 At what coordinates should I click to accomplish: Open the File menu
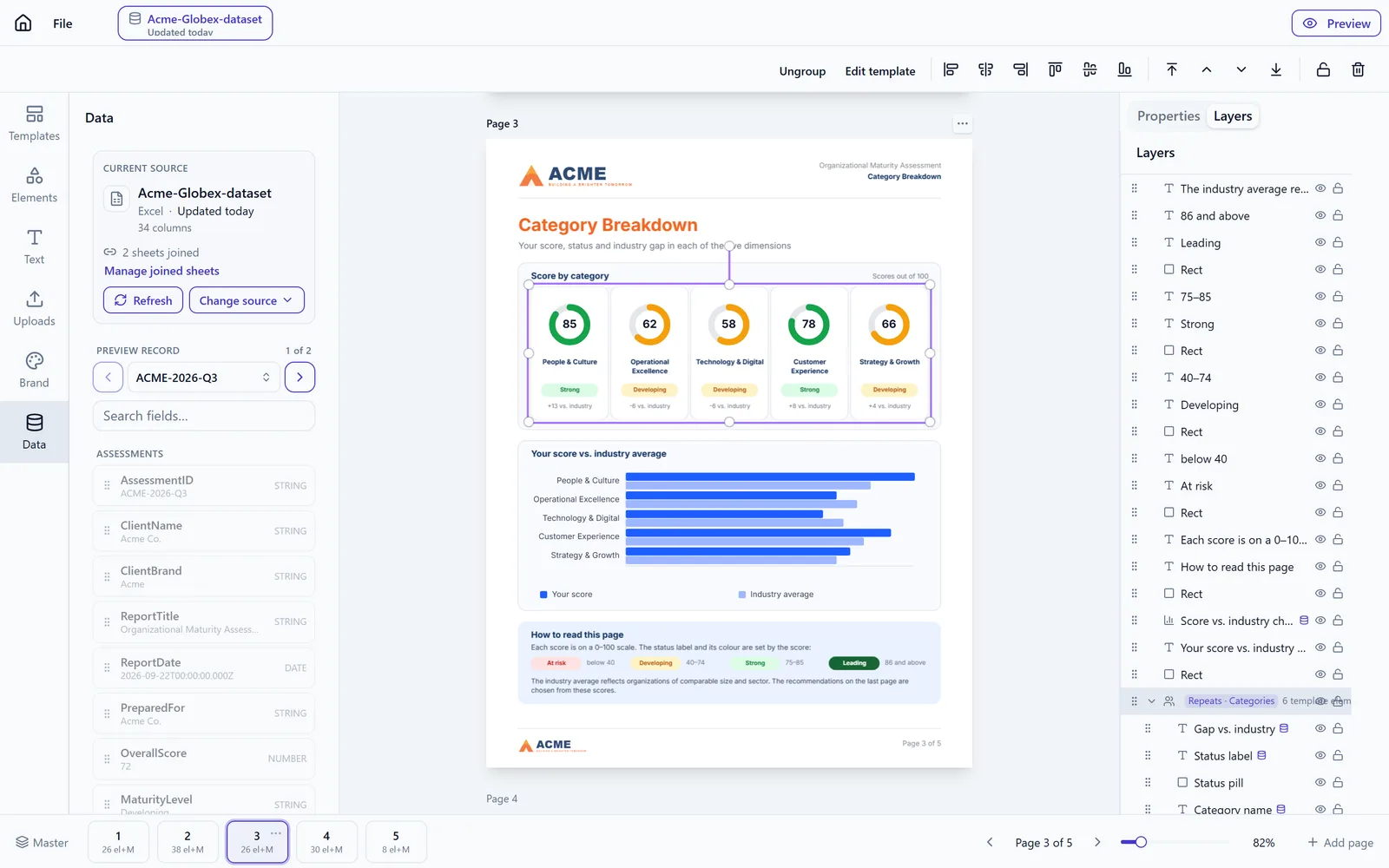click(63, 23)
